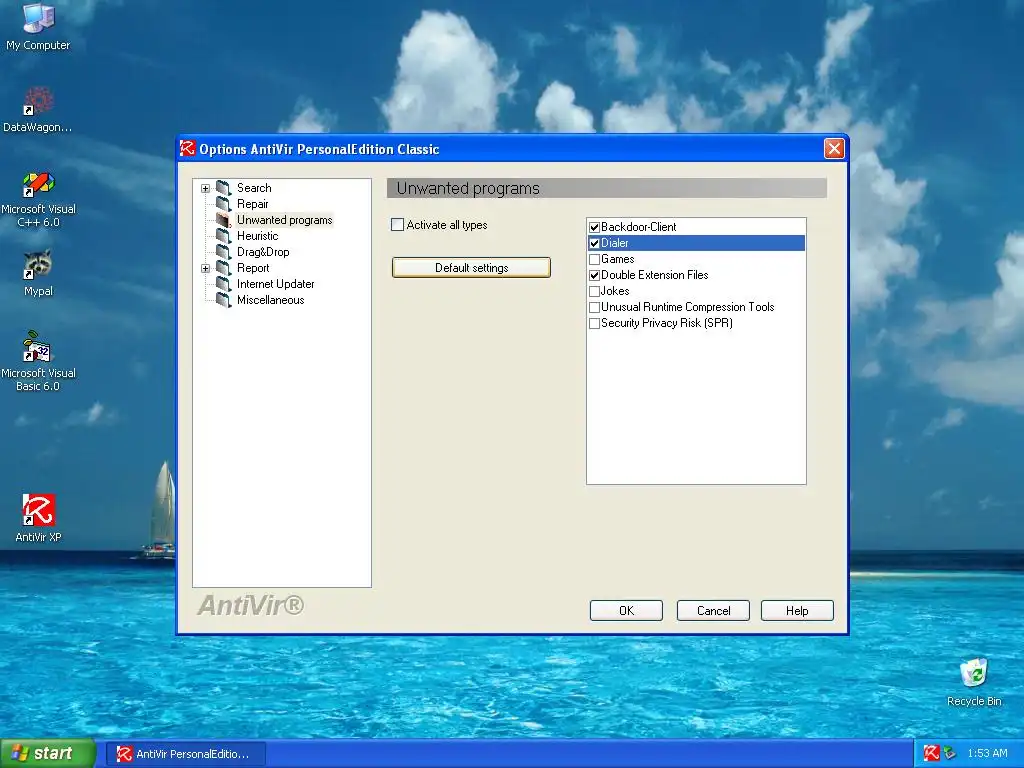Select Heuristic in the options tree

point(257,236)
